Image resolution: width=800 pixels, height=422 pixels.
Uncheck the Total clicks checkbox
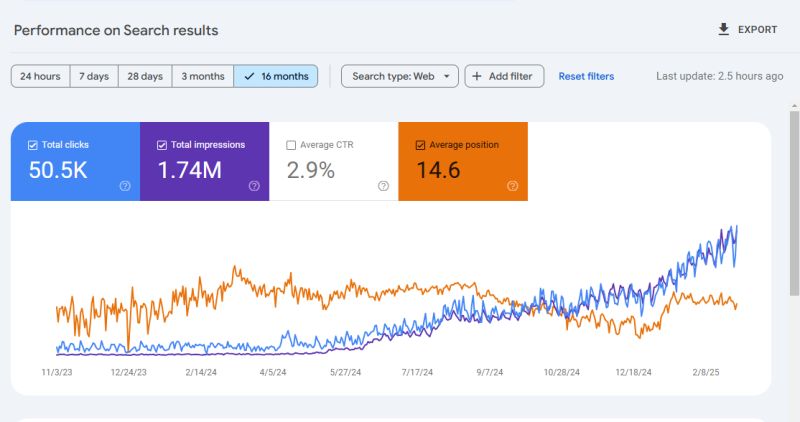33,145
